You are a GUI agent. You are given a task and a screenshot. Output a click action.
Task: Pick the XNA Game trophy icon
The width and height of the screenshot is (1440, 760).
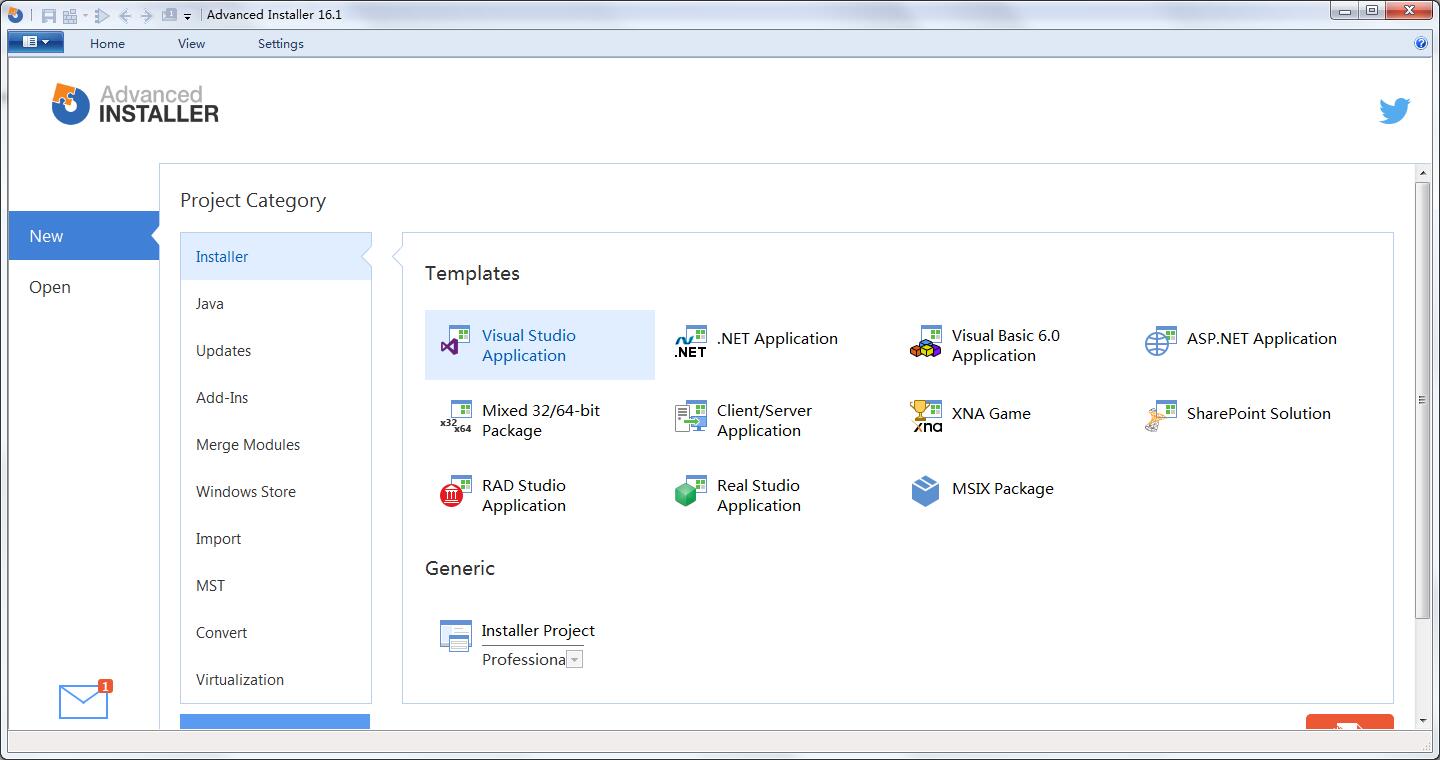pos(926,416)
